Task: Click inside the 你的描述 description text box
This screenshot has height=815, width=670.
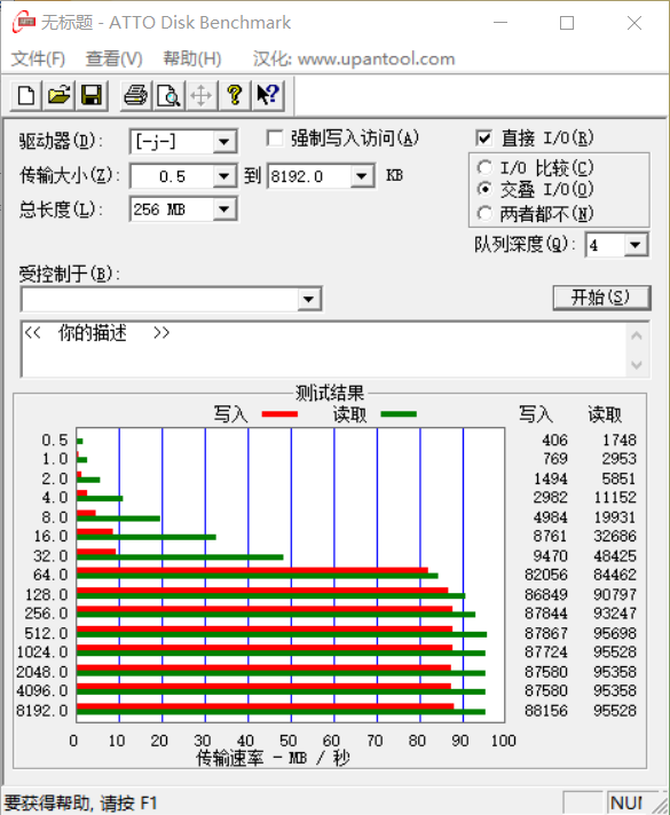Action: pos(320,350)
